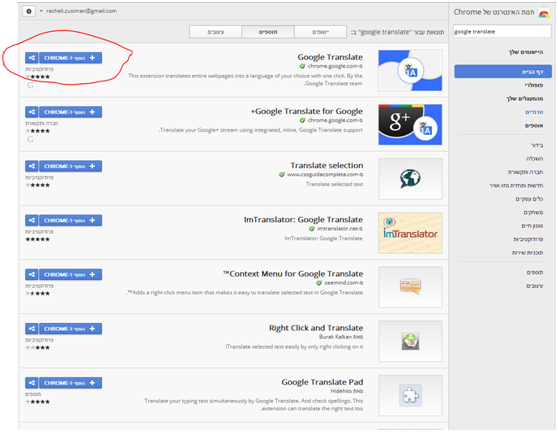Screen dimensions: 558x432
Task: Open Google Translate Pad puzzle thumbnail
Action: (410, 395)
